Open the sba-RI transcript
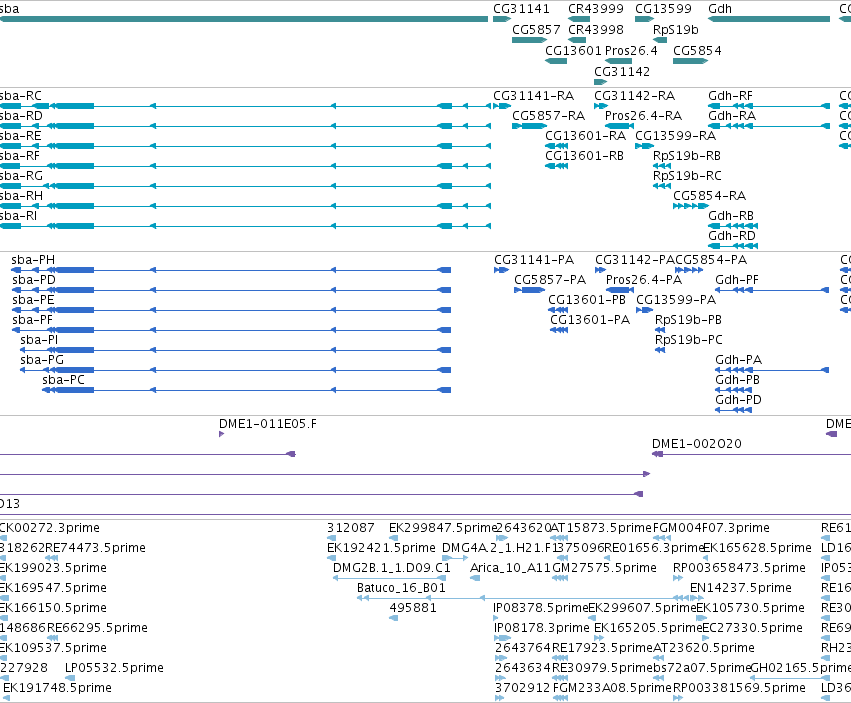The image size is (851, 703). tap(245, 226)
